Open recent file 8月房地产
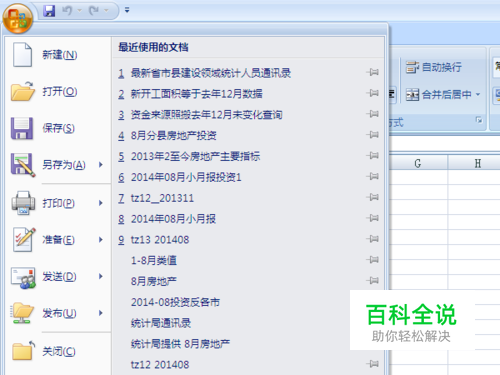The height and width of the screenshot is (375, 500). (154, 281)
